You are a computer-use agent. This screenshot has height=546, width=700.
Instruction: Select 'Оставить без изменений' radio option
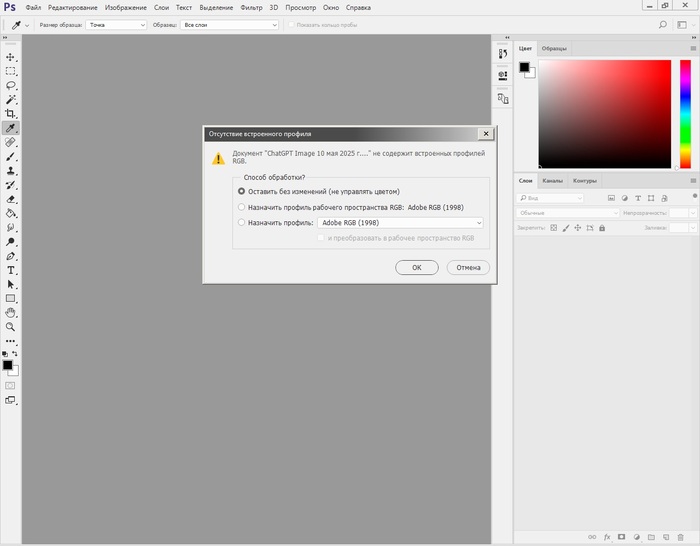[241, 191]
